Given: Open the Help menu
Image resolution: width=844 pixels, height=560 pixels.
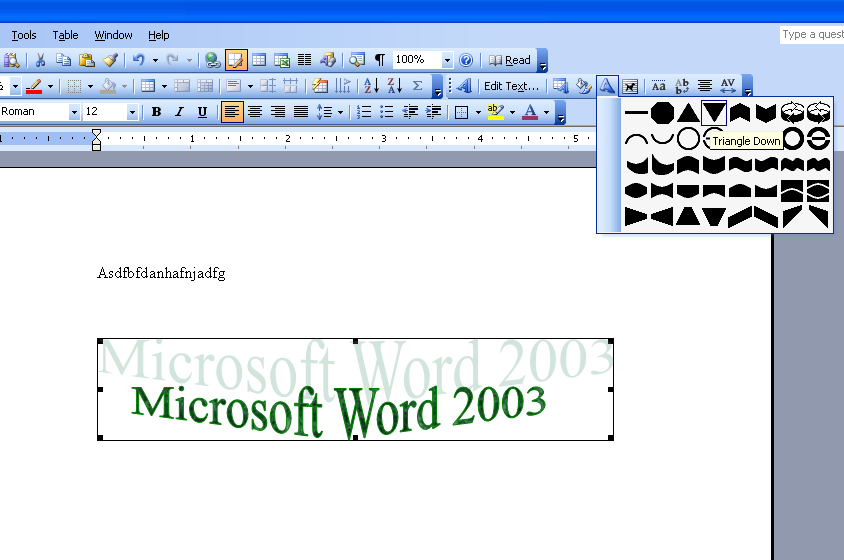Looking at the screenshot, I should 158,35.
